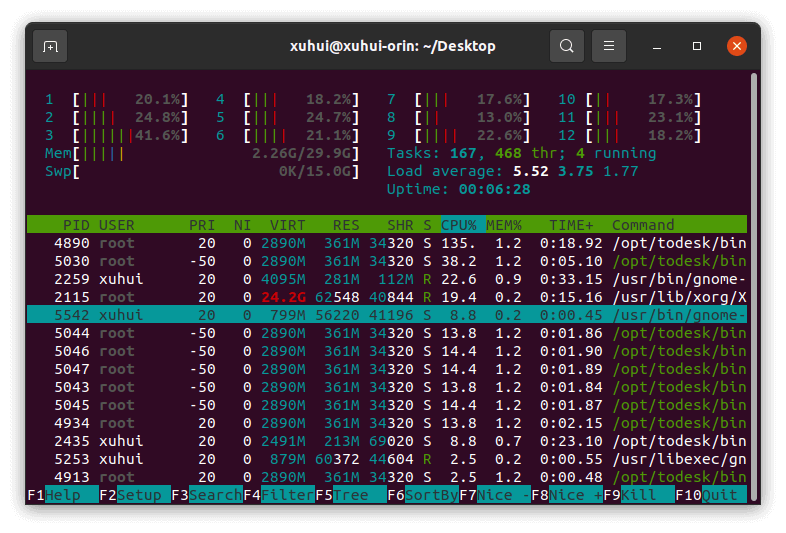Click 135. CPU% value of PID 4890
786x533 pixels.
[458, 243]
